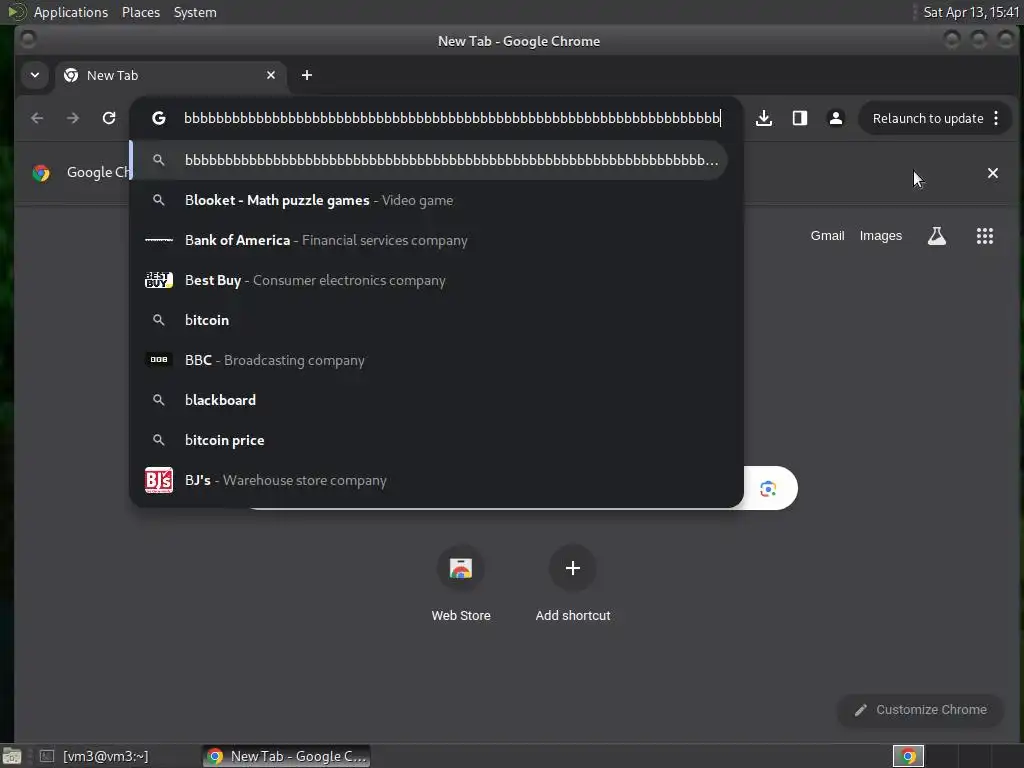Click the clock showing Sat Apr 13, 15:41

971,12
